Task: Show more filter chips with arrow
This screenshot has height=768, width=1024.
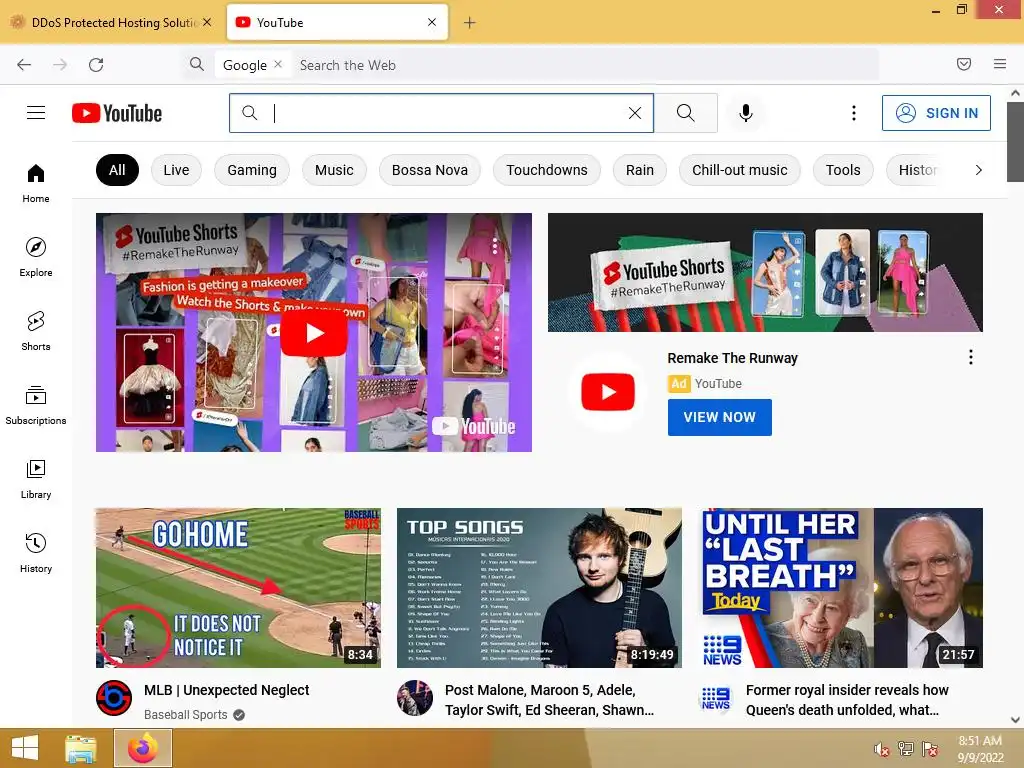Action: tap(978, 170)
